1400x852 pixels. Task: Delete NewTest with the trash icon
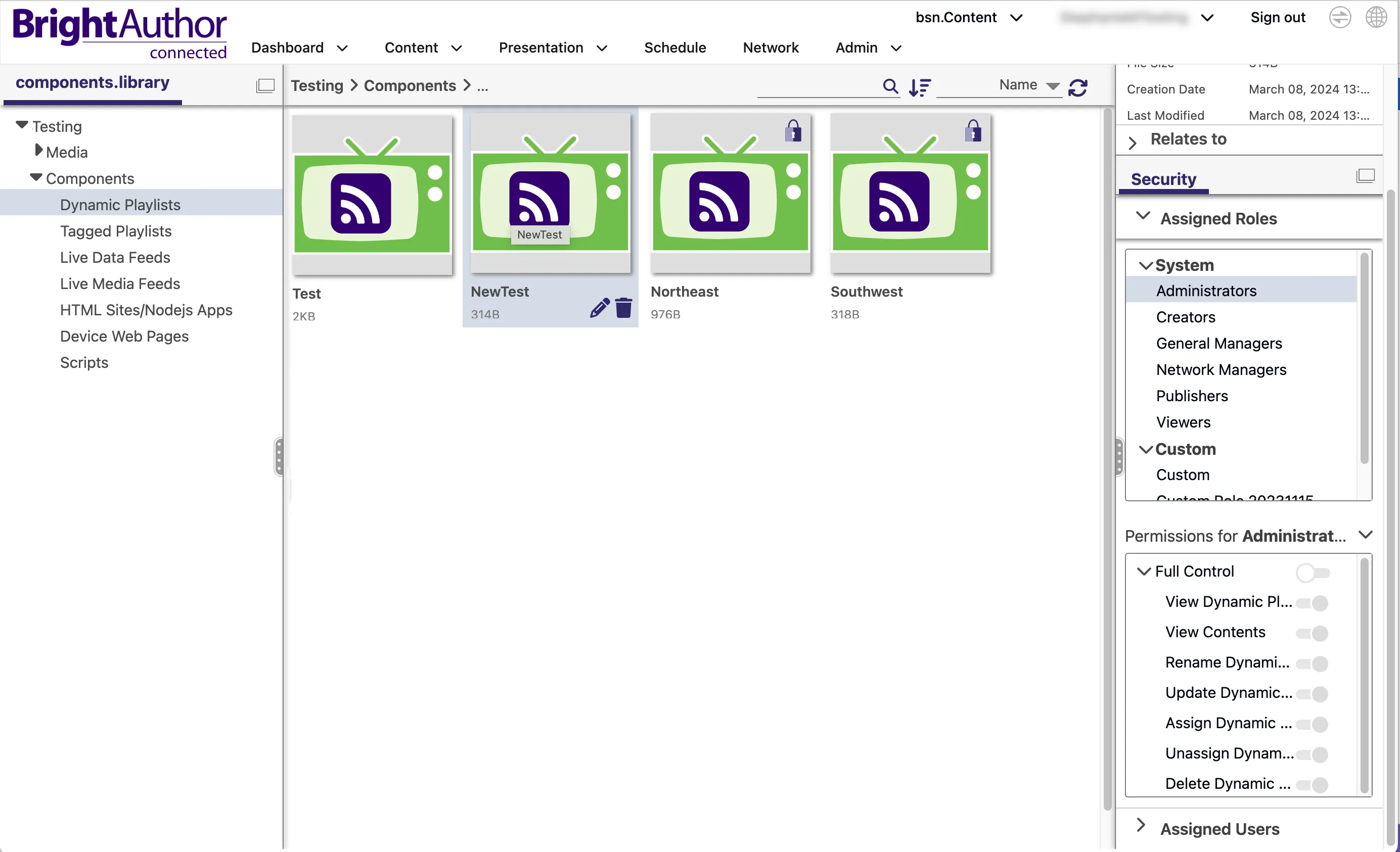tap(623, 307)
